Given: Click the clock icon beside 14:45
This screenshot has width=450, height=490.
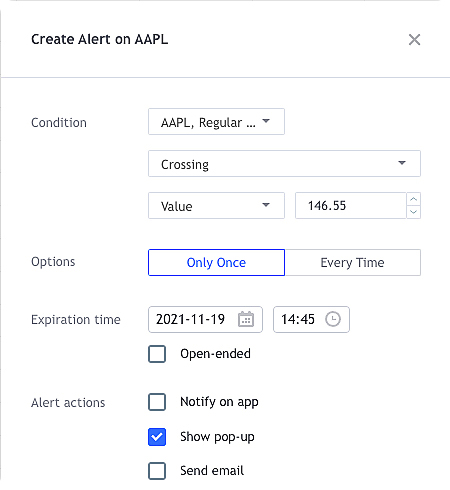Looking at the screenshot, I should 333,319.
